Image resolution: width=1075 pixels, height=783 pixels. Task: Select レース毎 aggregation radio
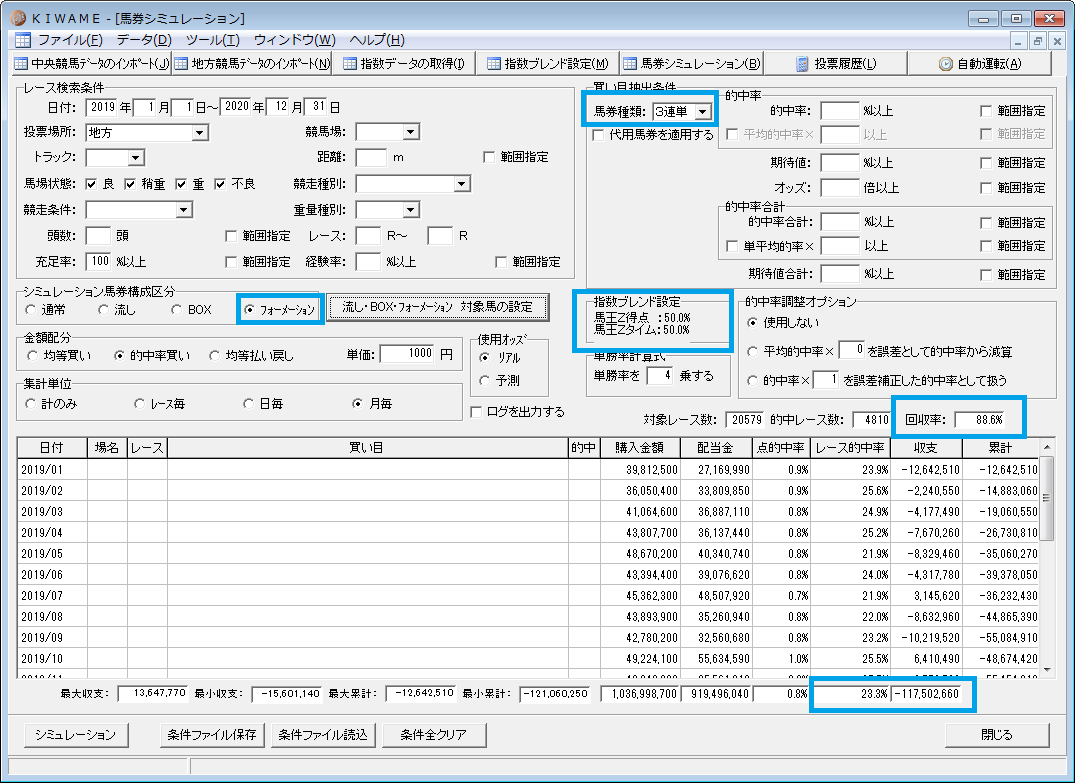point(139,404)
